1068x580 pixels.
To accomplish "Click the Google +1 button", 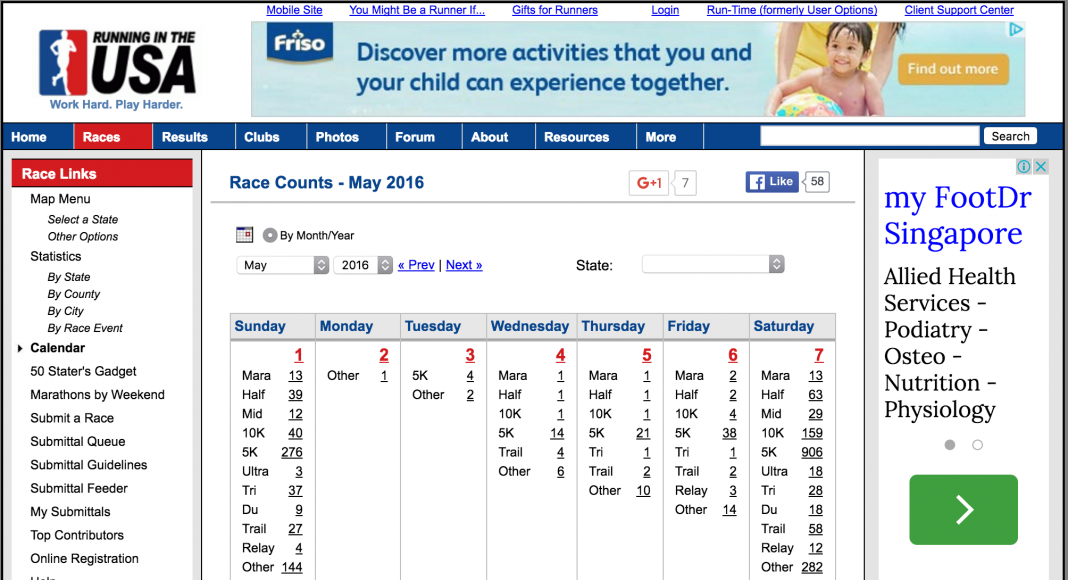I will point(648,182).
